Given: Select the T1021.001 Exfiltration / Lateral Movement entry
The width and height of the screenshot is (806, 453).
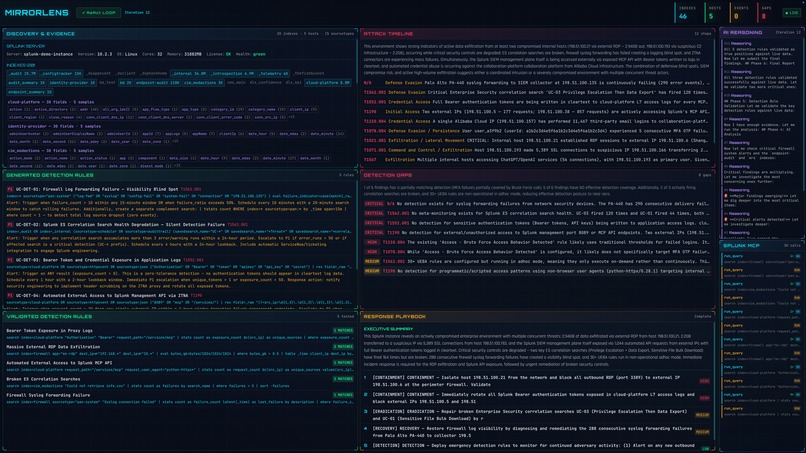Looking at the screenshot, I should (x=537, y=140).
